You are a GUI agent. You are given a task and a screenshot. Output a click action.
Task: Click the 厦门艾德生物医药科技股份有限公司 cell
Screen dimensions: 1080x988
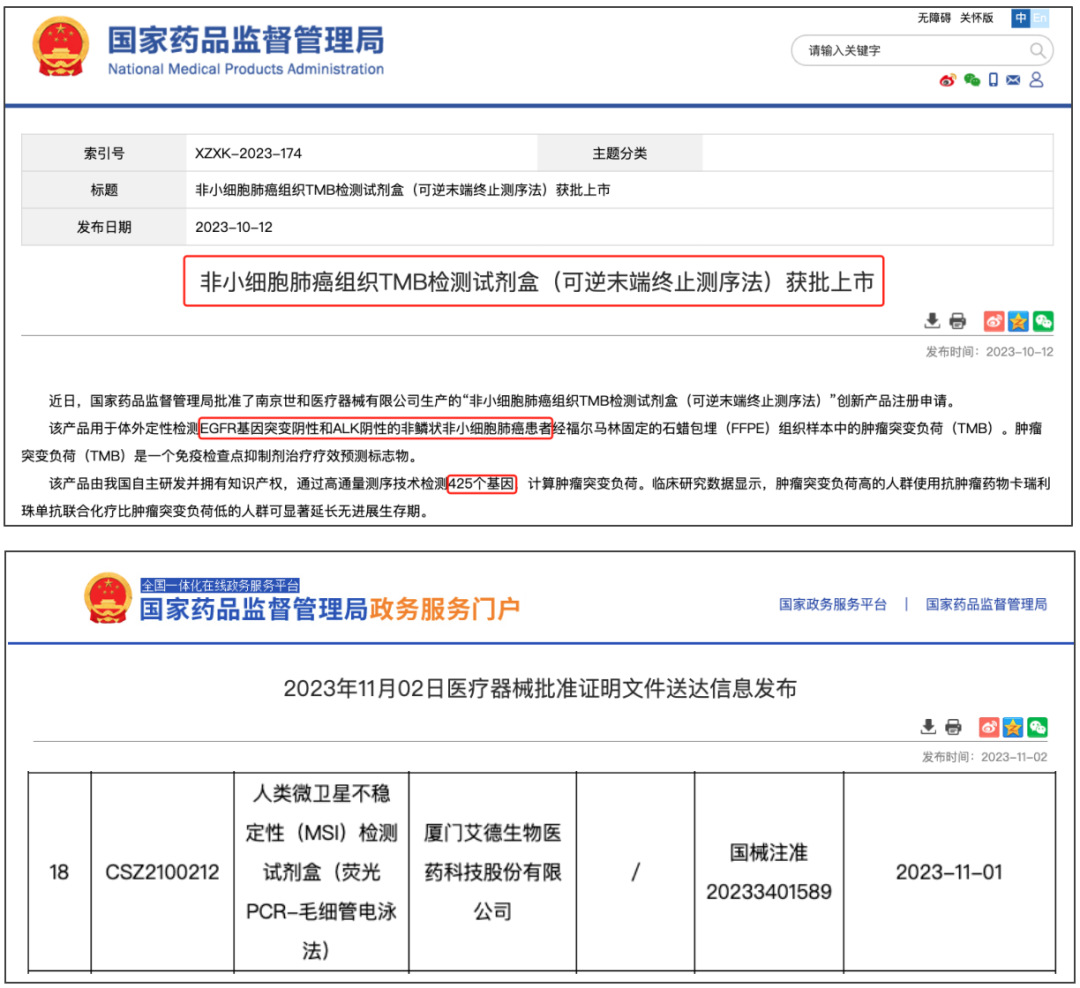coord(492,872)
